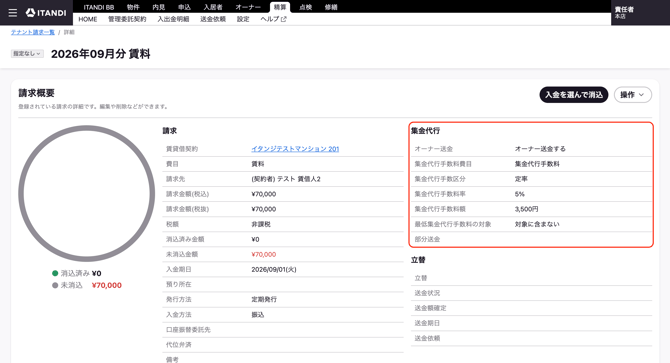Click the 入金を選んで消込 button
Viewport: 670px width, 363px height.
point(574,95)
